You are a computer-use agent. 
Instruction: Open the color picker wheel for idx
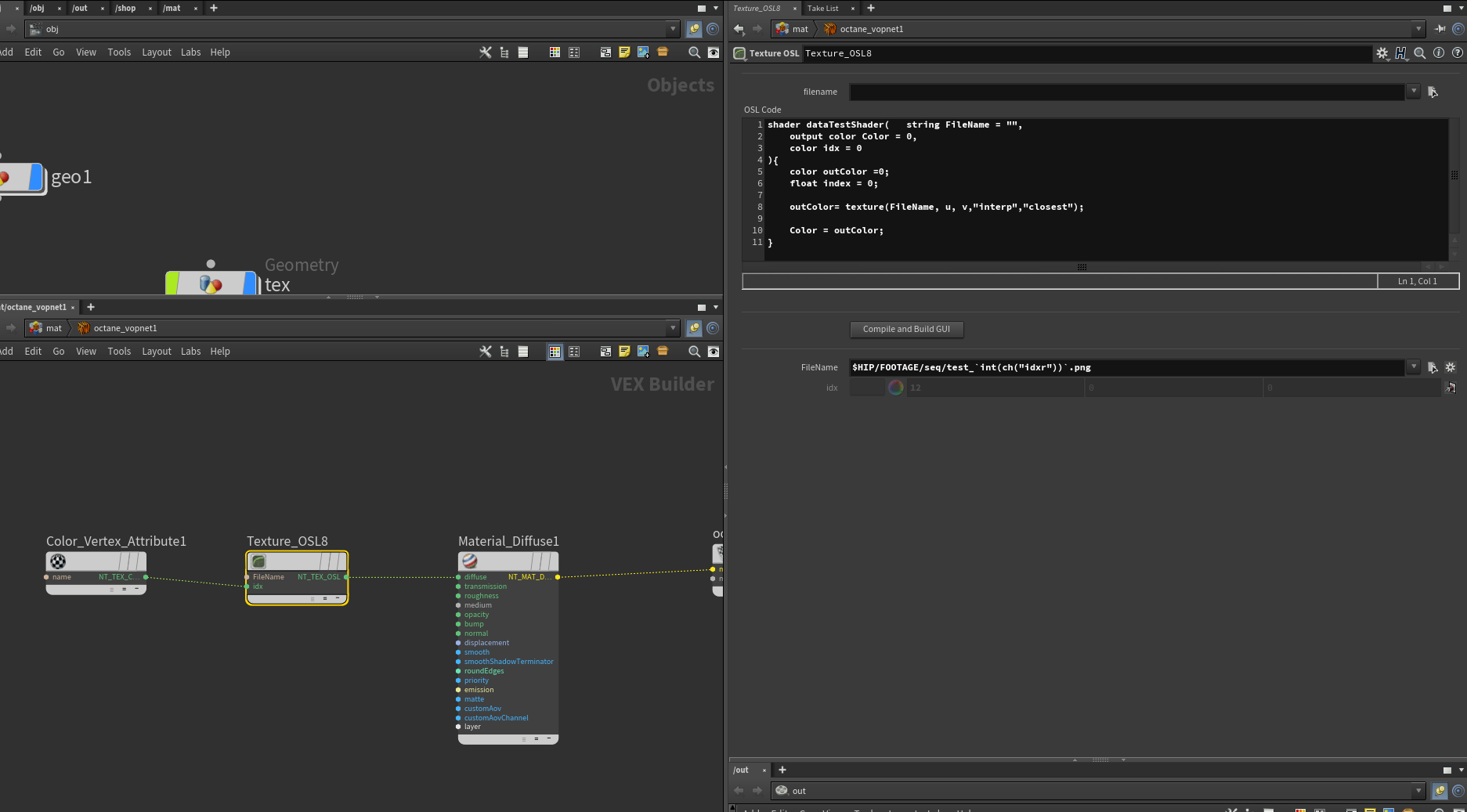click(896, 388)
